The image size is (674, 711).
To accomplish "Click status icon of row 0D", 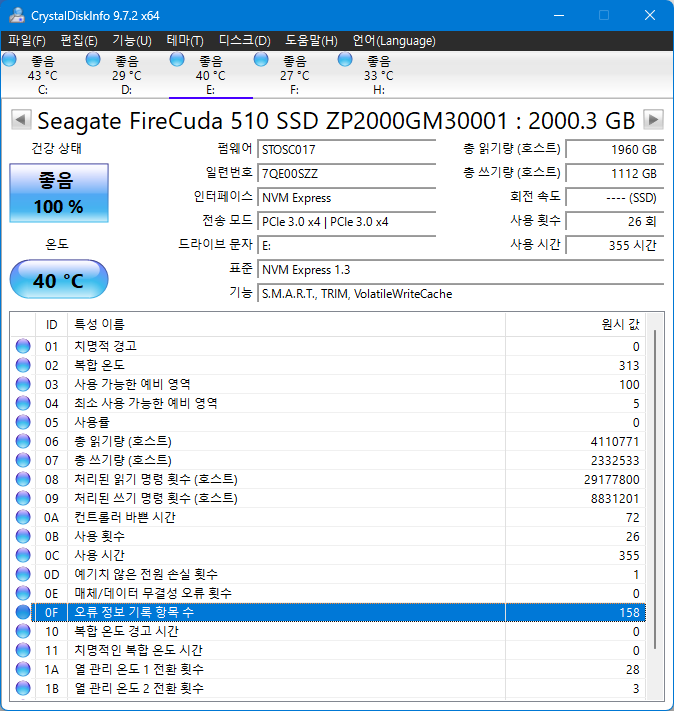I will point(23,574).
